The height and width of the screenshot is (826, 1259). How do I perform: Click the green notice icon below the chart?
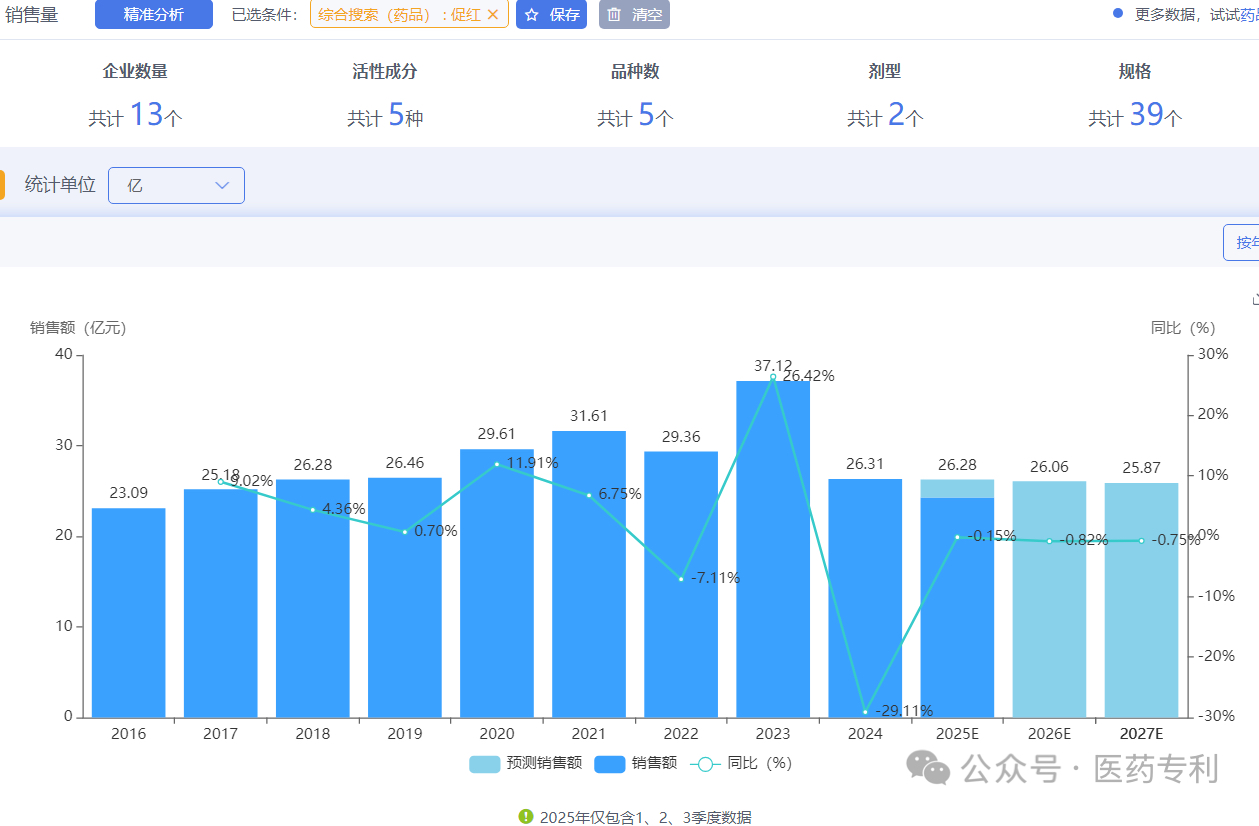pos(526,816)
